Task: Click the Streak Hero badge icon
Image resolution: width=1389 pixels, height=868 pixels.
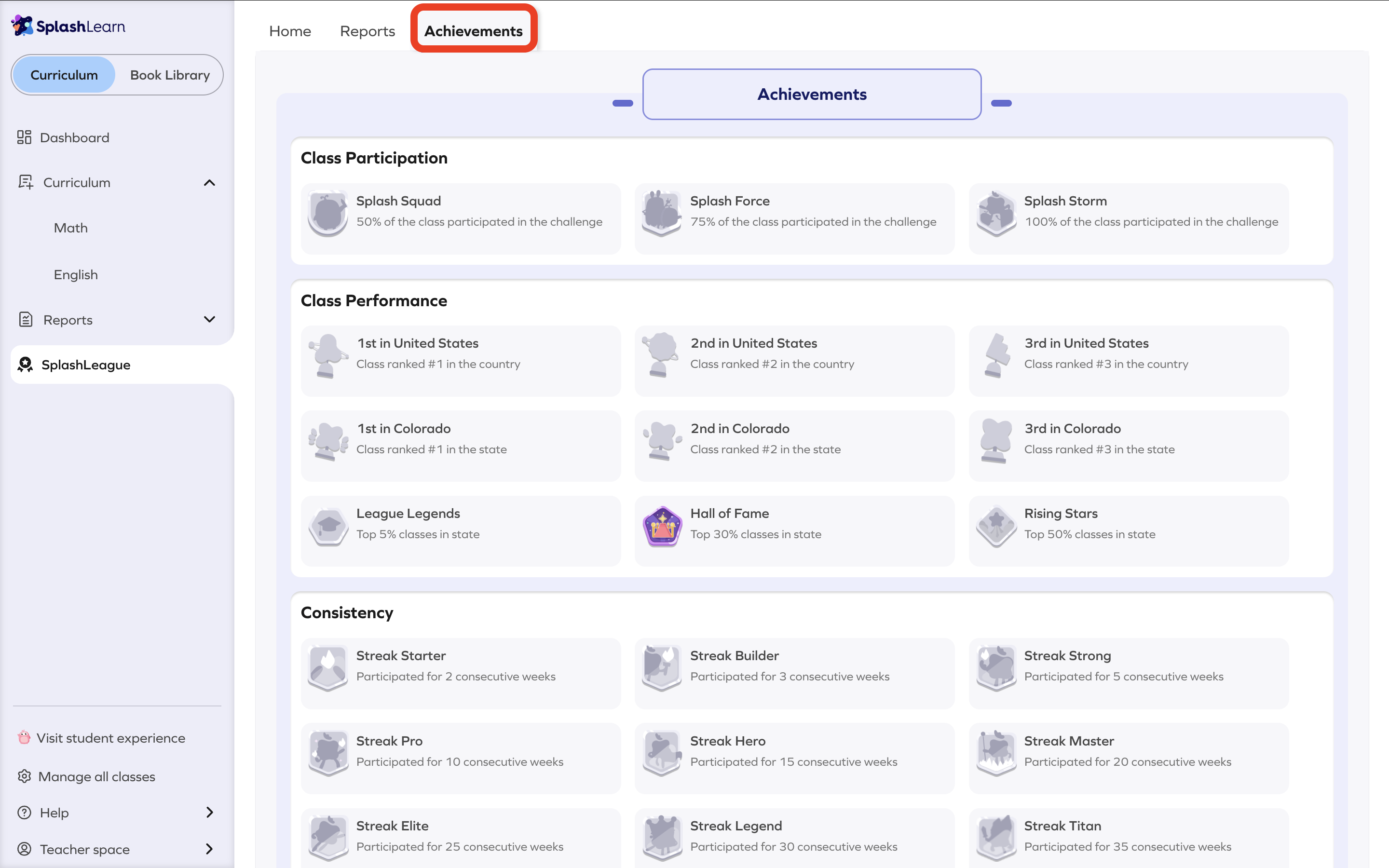Action: (x=662, y=754)
